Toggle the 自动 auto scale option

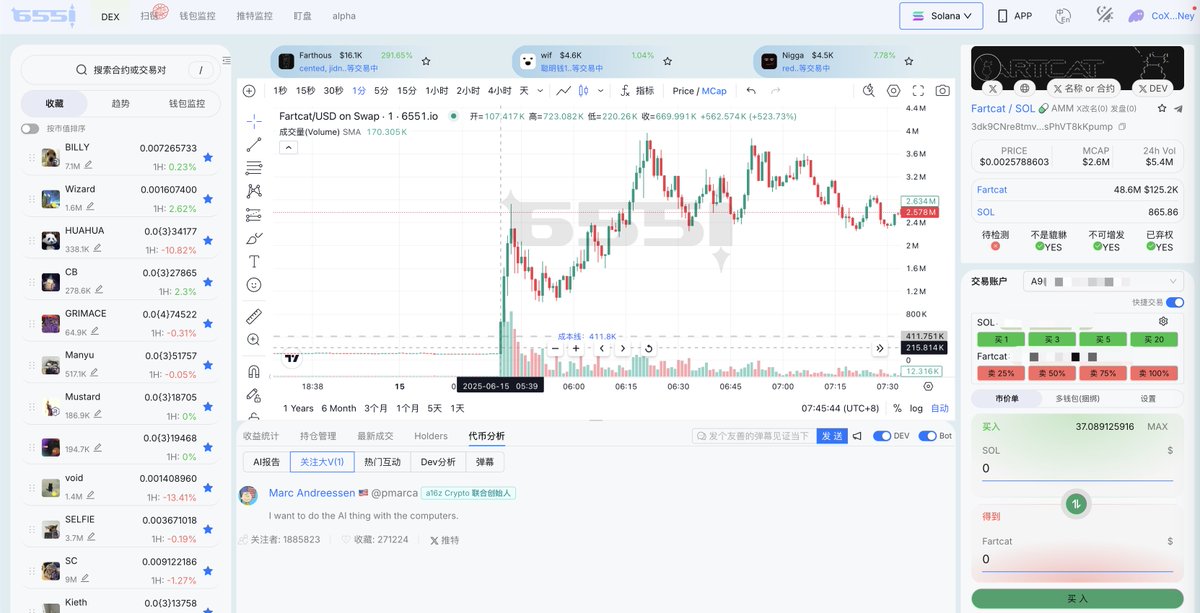tap(940, 408)
